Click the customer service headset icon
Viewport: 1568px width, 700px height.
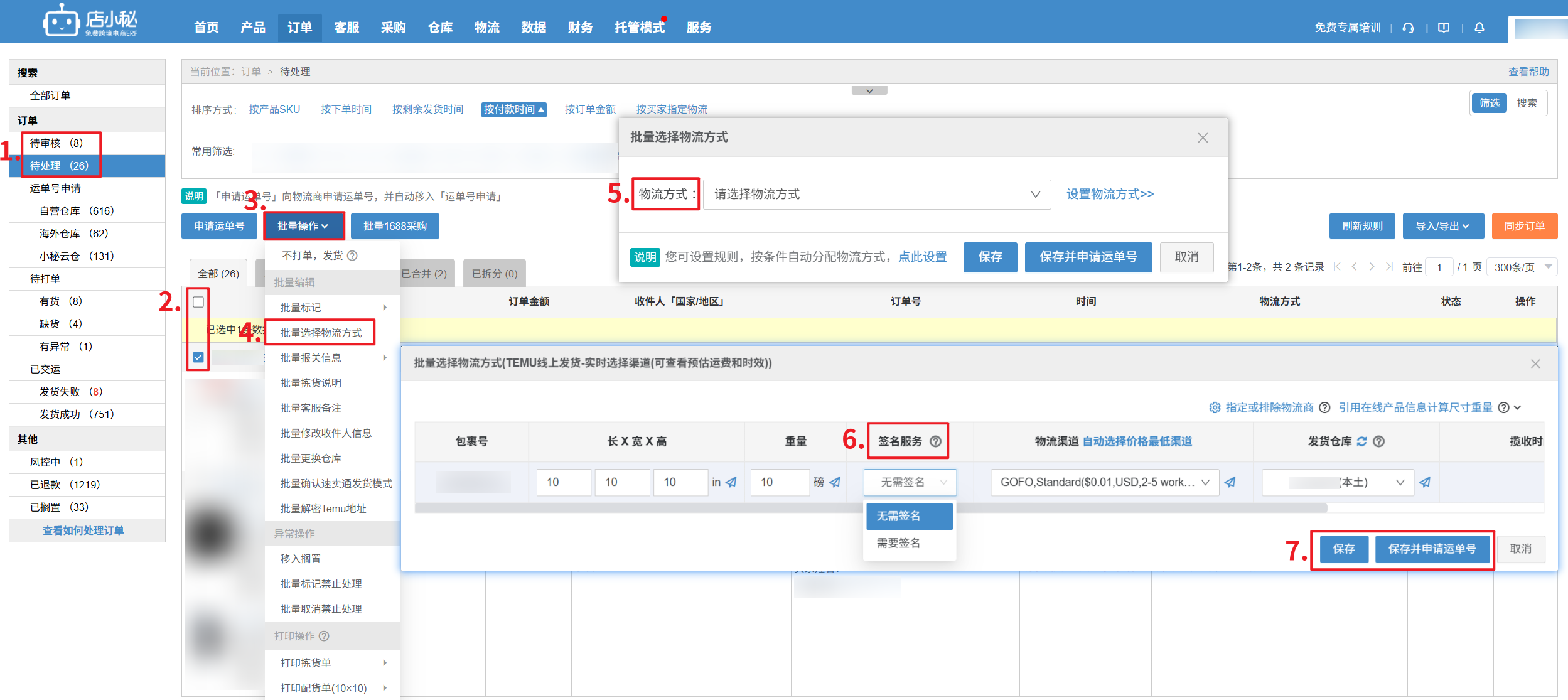pos(1408,28)
